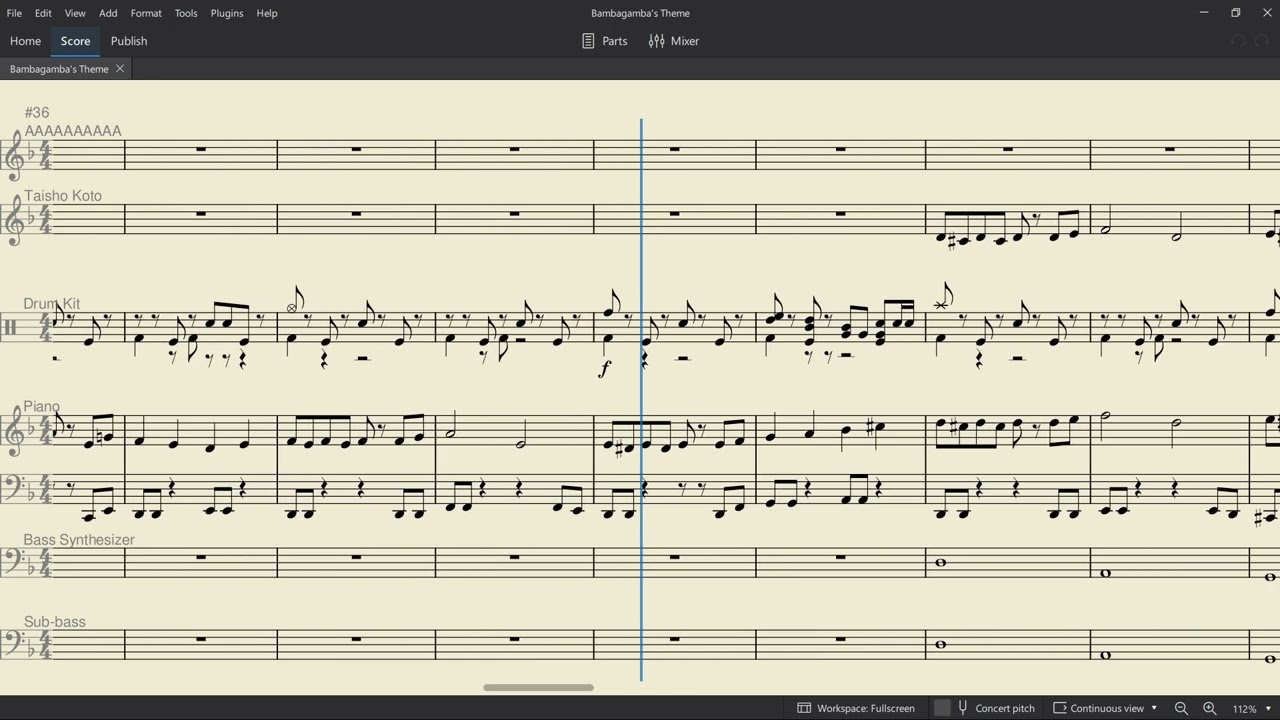Select the first whole note in Bass Synthesizer staff
This screenshot has height=720, width=1280.
click(940, 563)
